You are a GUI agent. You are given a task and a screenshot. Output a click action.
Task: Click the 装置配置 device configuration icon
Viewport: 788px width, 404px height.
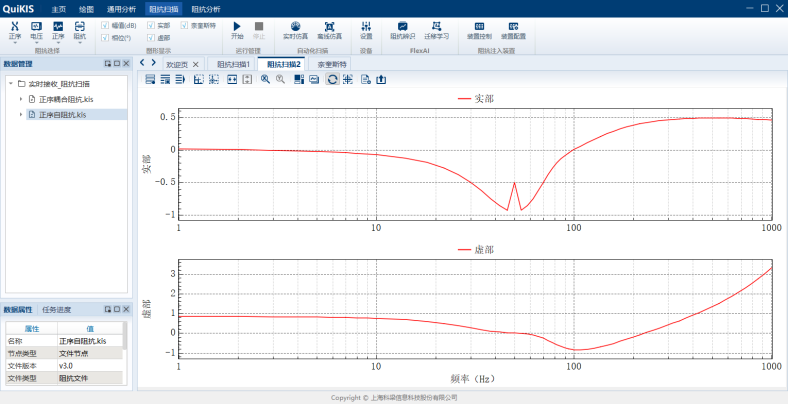pyautogui.click(x=513, y=27)
